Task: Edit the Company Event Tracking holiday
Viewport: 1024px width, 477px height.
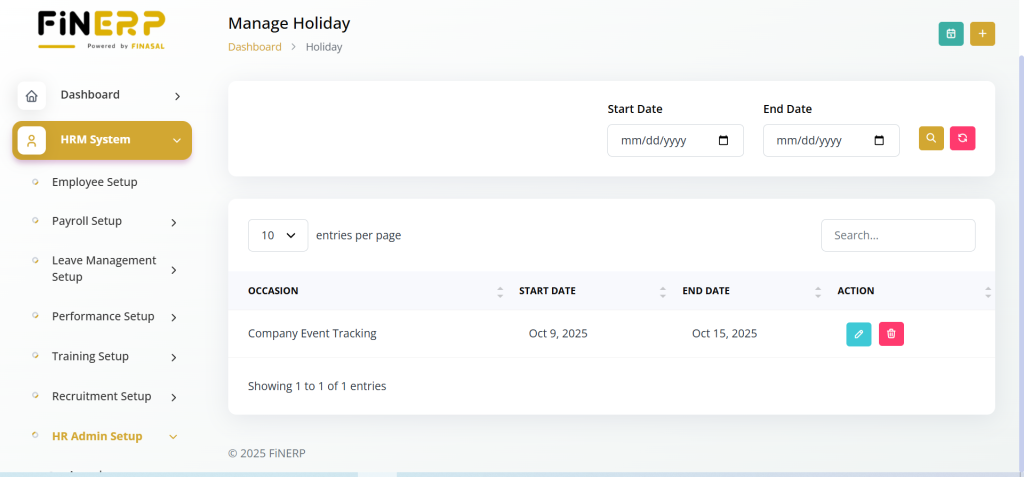Action: pos(858,334)
